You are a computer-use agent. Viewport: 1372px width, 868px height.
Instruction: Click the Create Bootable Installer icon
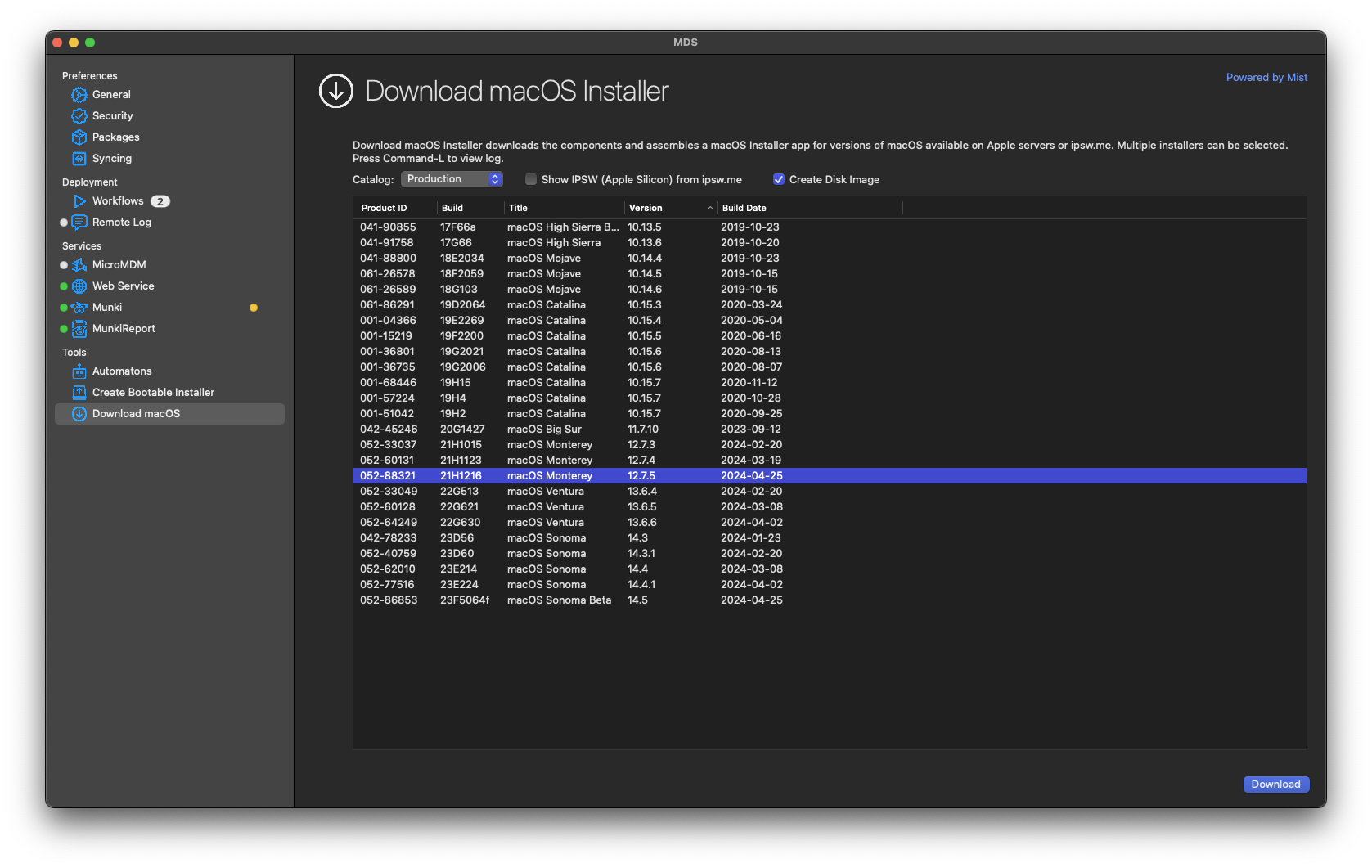[79, 393]
